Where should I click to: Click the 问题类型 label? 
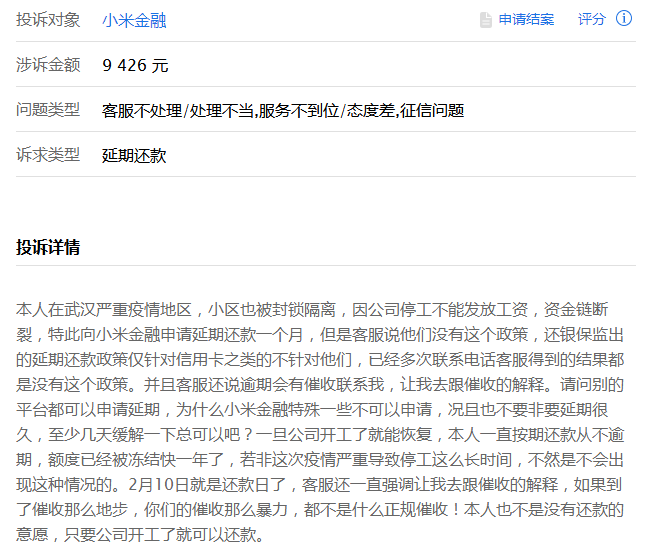pyautogui.click(x=48, y=110)
